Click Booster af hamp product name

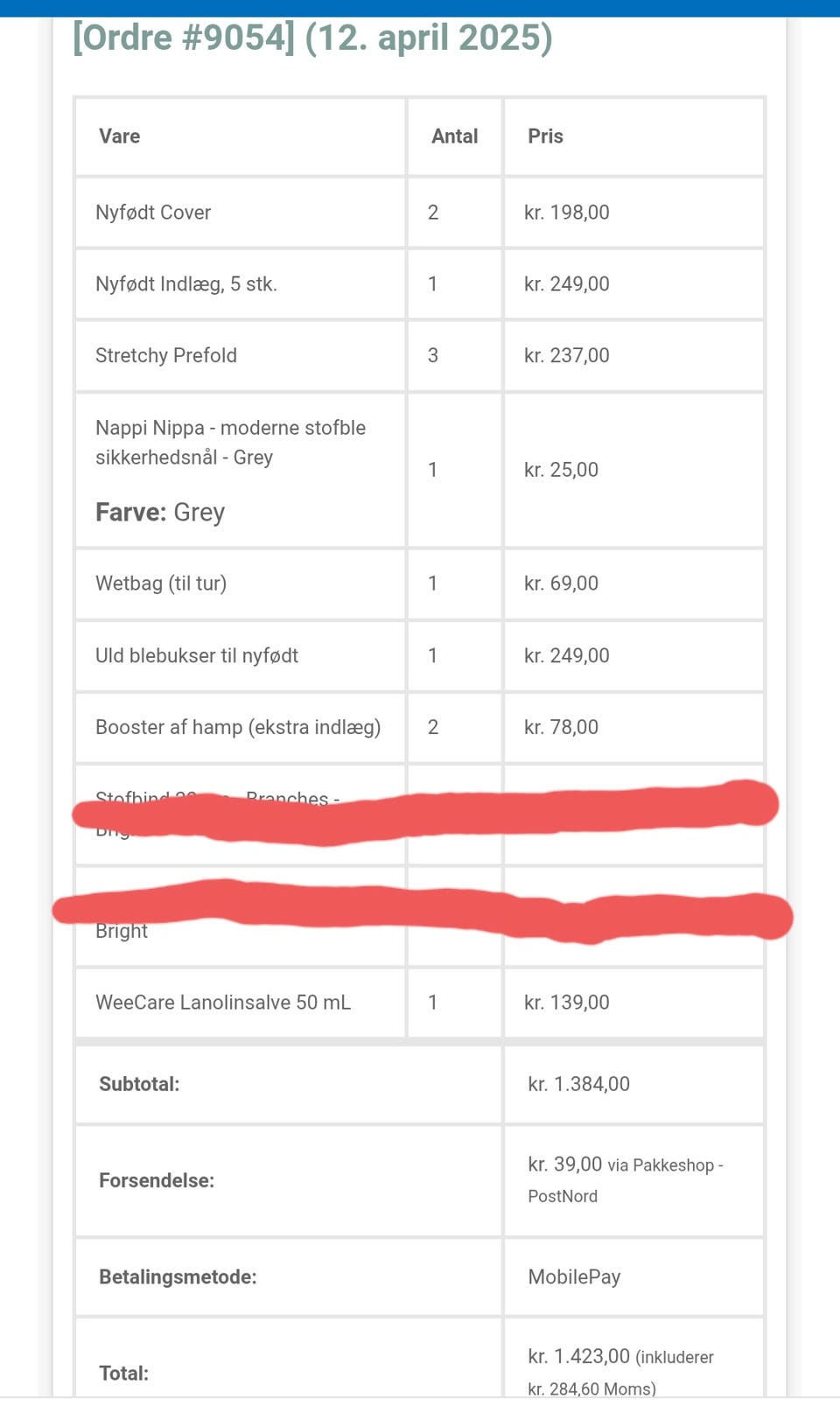point(238,728)
